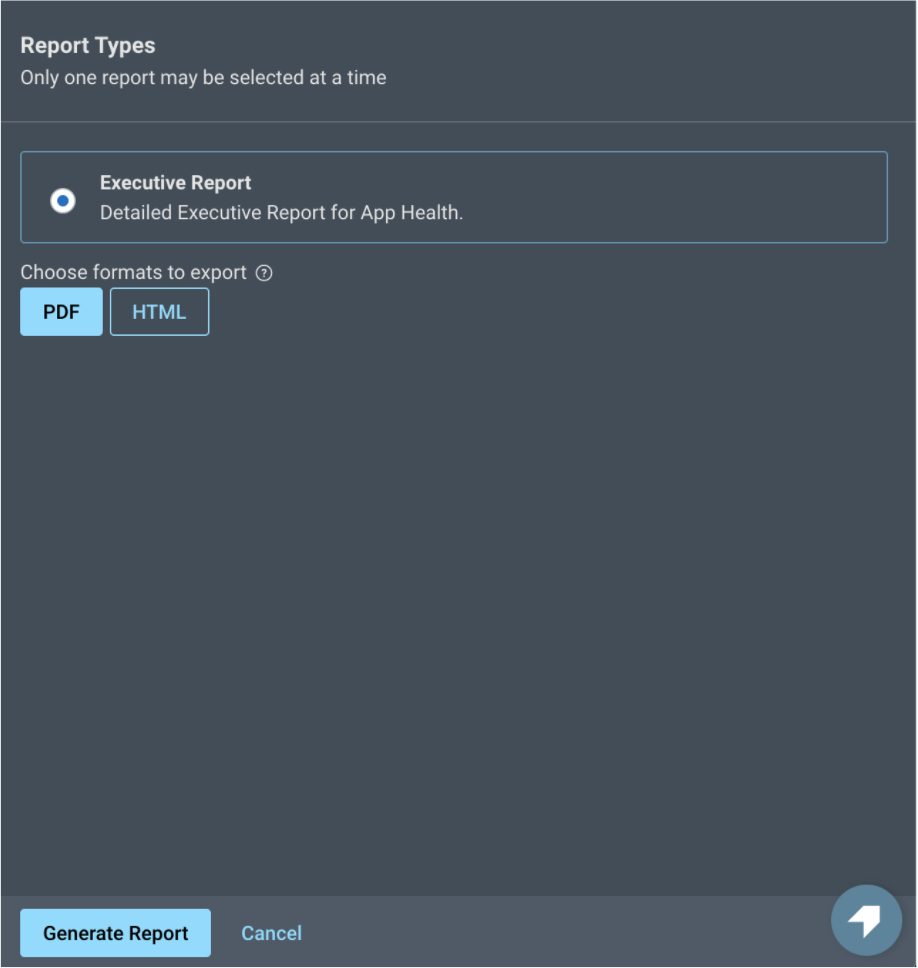Click the word 'export' in the formats label

pyautogui.click(x=219, y=273)
